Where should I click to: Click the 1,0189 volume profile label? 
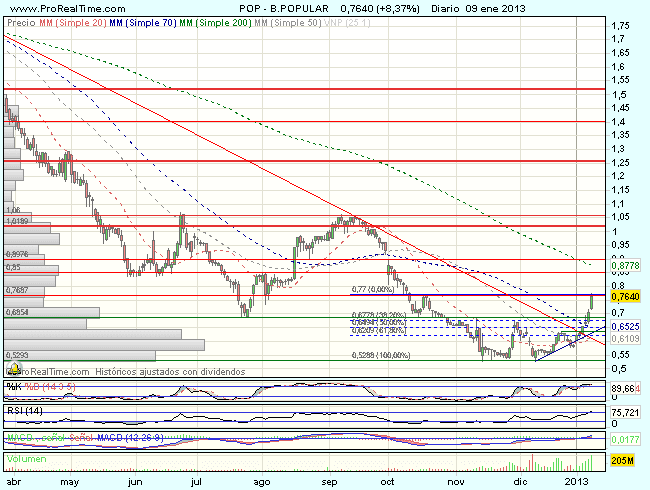tap(17, 221)
